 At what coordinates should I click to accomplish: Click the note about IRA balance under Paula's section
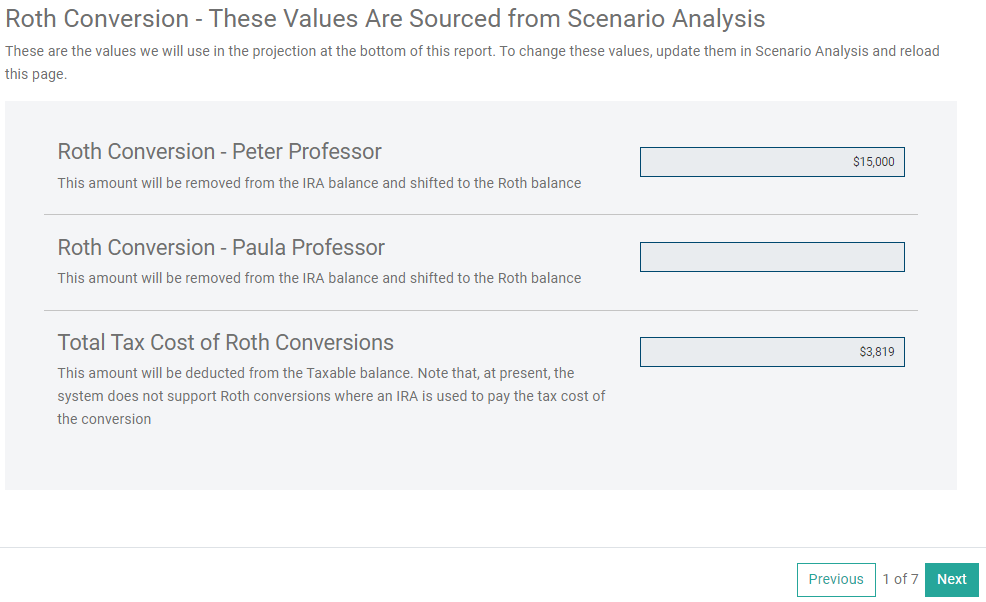319,278
